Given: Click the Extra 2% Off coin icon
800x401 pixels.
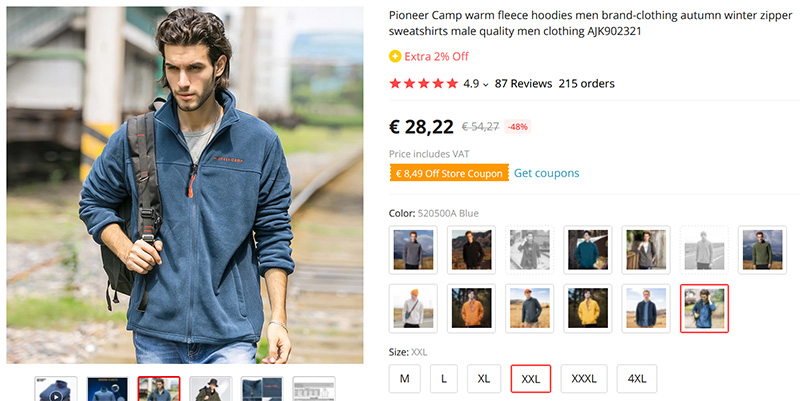Looking at the screenshot, I should 395,56.
